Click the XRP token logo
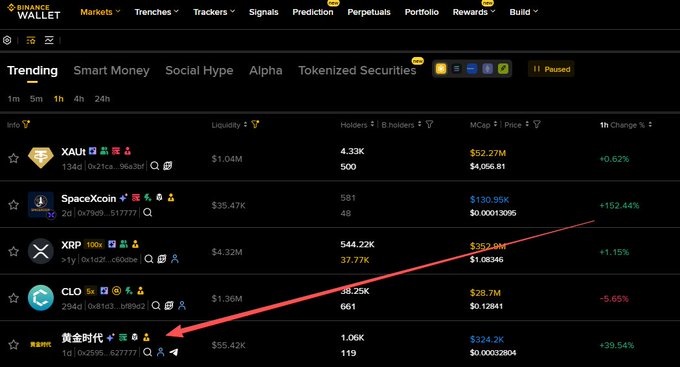Viewport: 680px width, 367px height. (41, 251)
